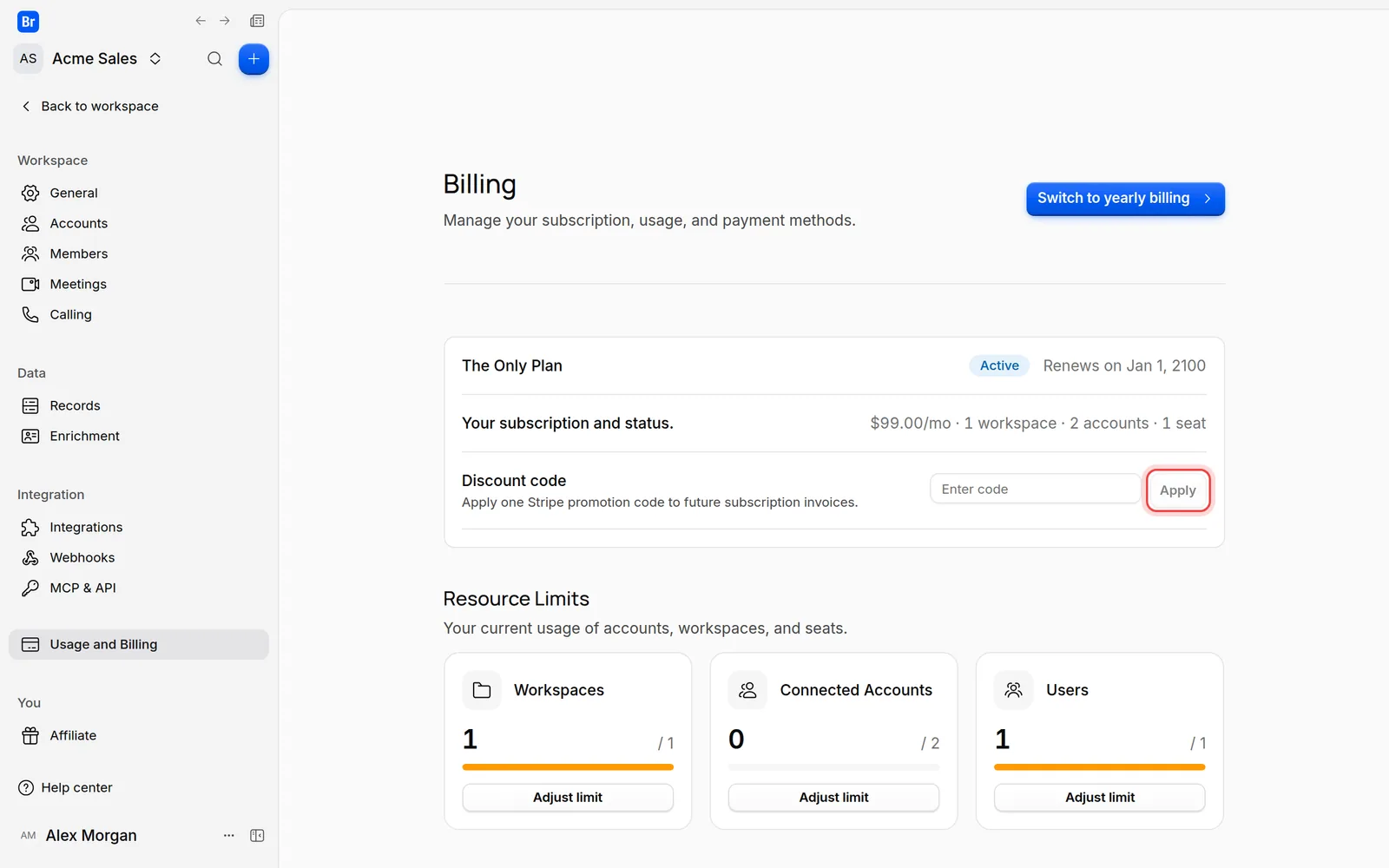
Task: Click the Users usage progress bar
Action: [1099, 767]
